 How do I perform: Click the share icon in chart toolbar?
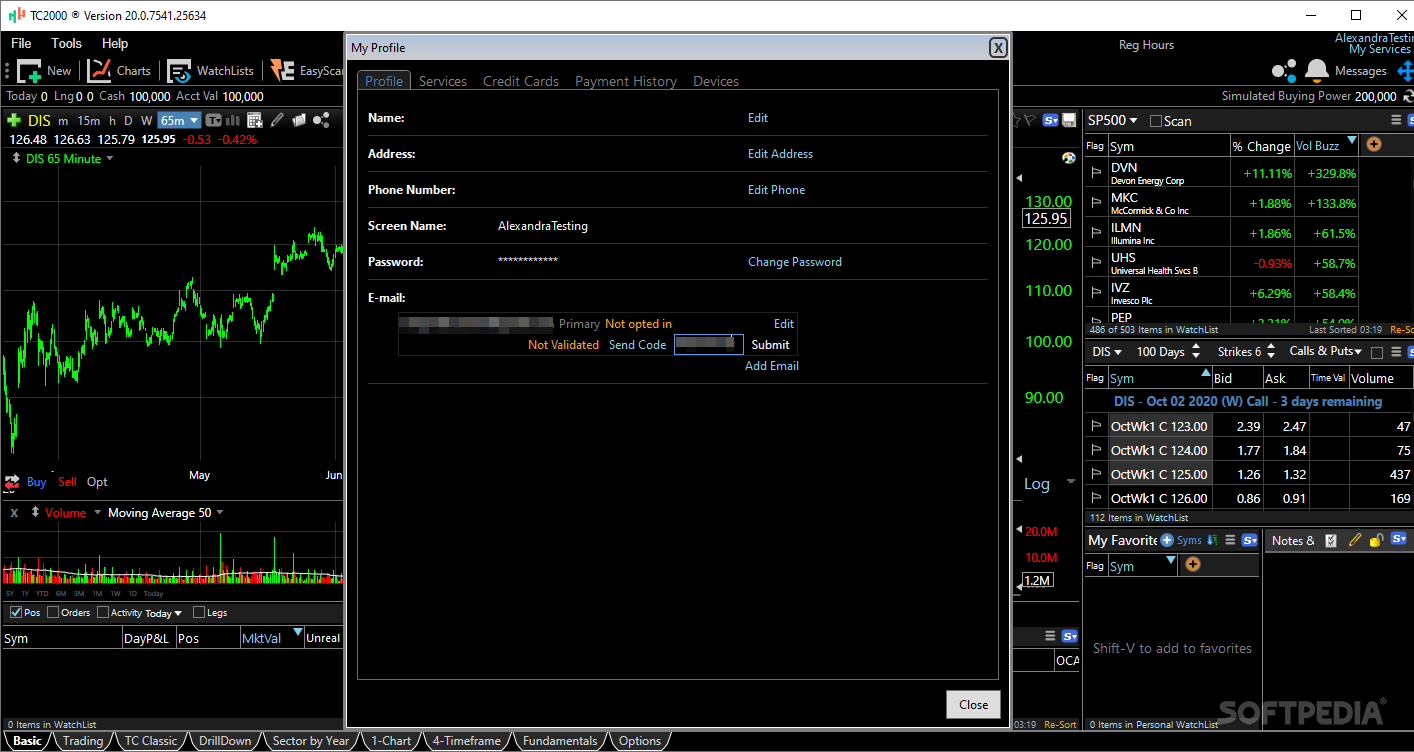(321, 120)
